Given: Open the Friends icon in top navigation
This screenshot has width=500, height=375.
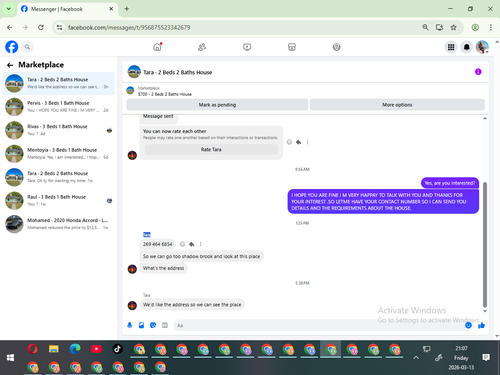Looking at the screenshot, I should 202,47.
